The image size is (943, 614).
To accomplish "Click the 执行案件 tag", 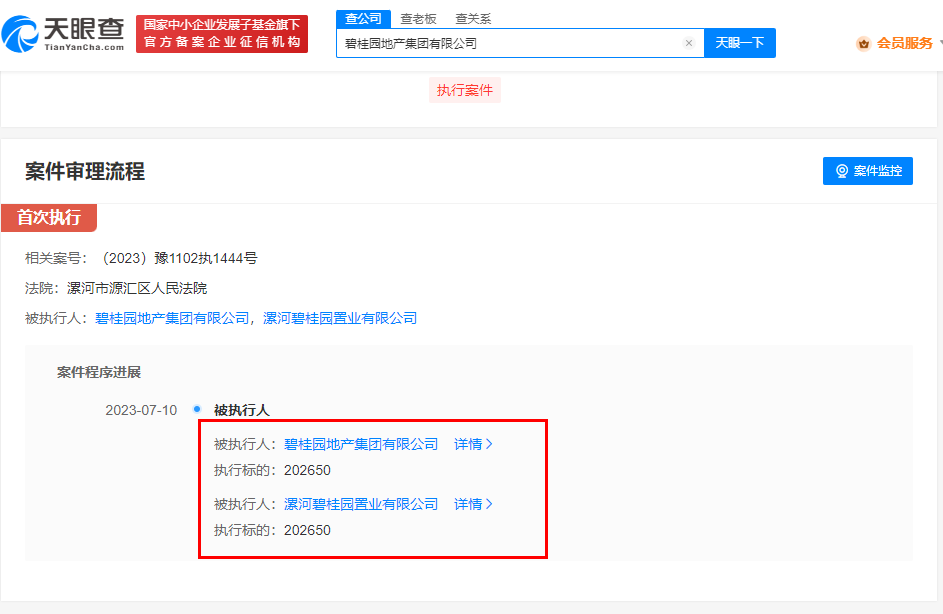I will pos(465,90).
